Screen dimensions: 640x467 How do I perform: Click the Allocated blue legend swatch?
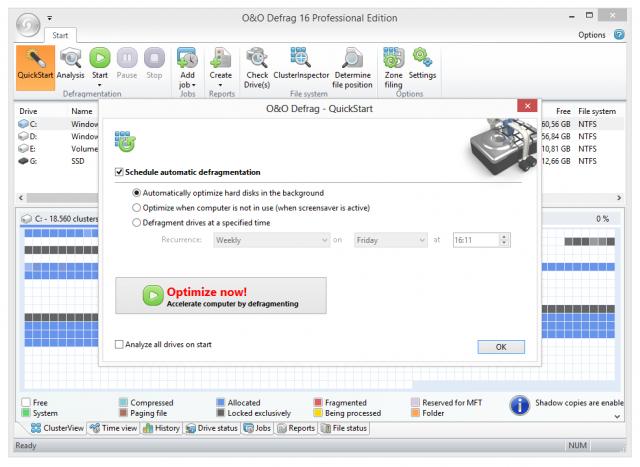220,403
